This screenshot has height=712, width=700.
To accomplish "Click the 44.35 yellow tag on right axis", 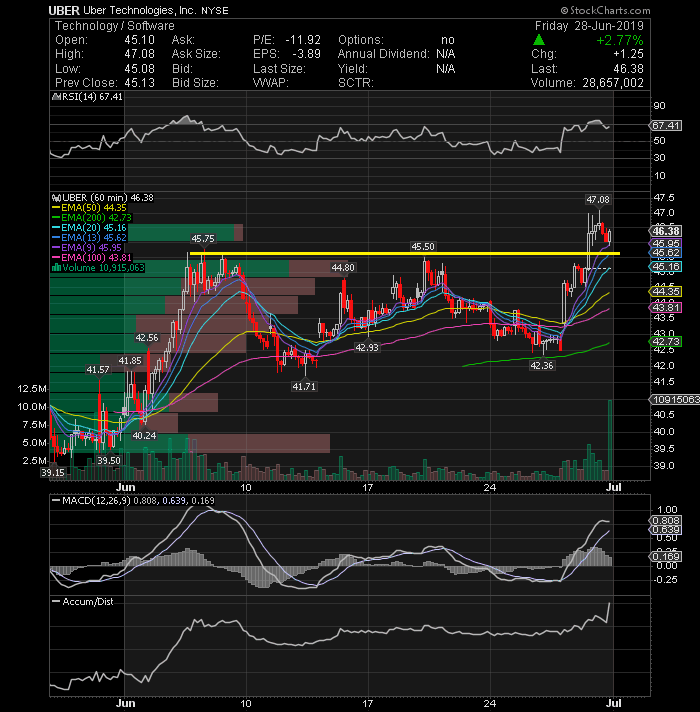I will [666, 292].
